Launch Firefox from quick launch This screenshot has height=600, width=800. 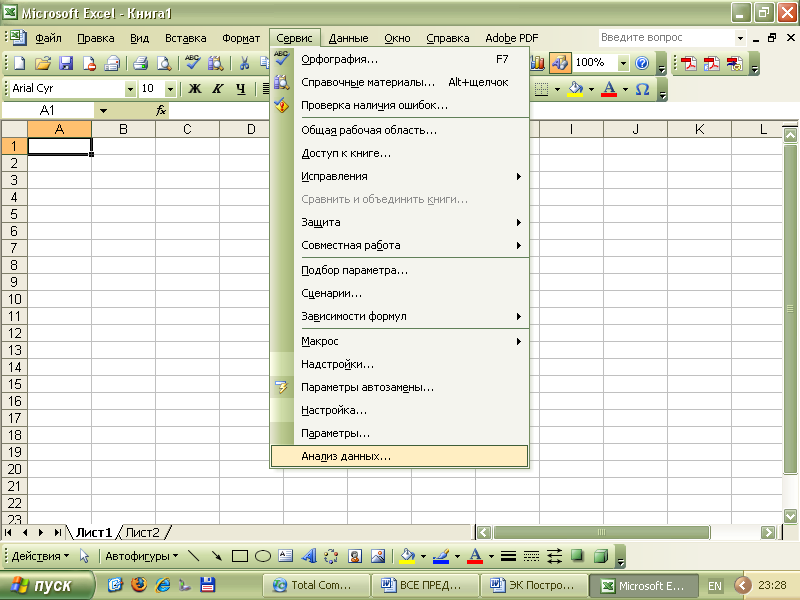139,585
